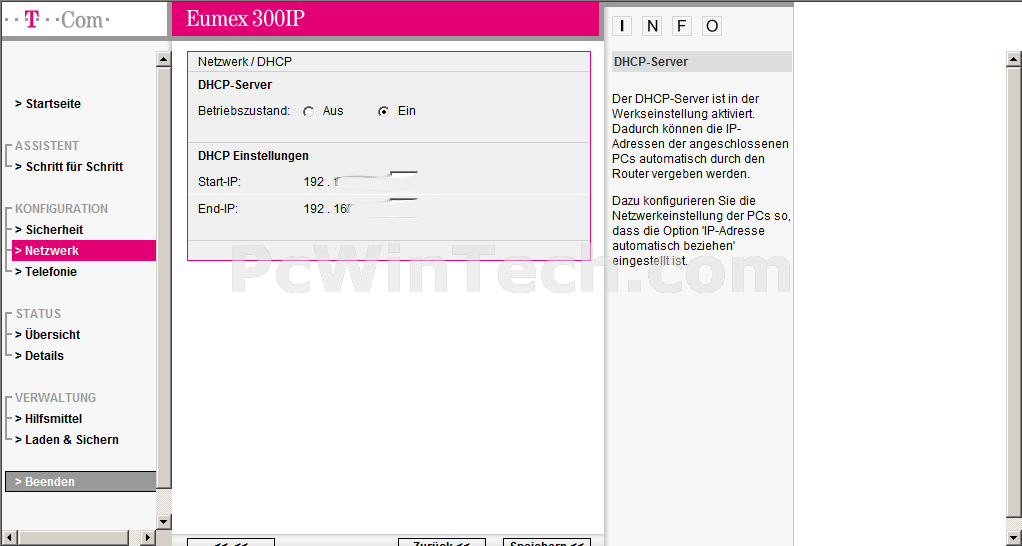Click sidebar vertical scrollbar down arrow
The image size is (1022, 546).
point(164,521)
